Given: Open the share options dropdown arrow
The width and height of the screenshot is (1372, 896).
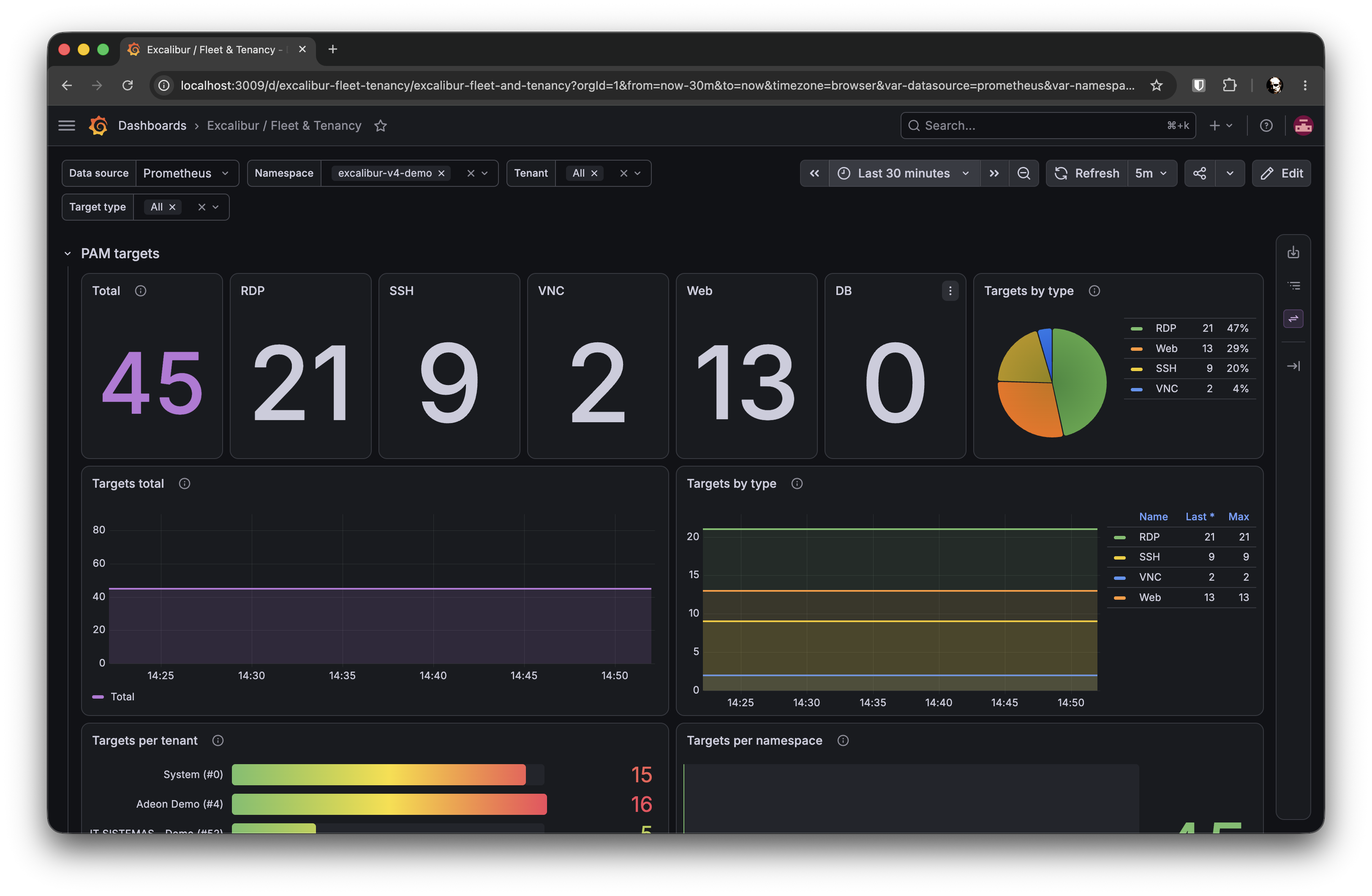Looking at the screenshot, I should coord(1230,173).
